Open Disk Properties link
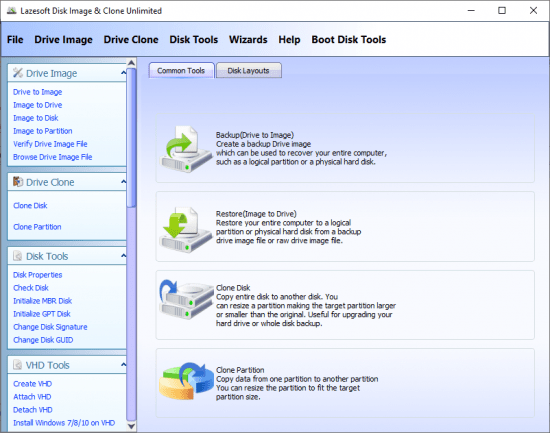The height and width of the screenshot is (433, 550). [x=38, y=275]
